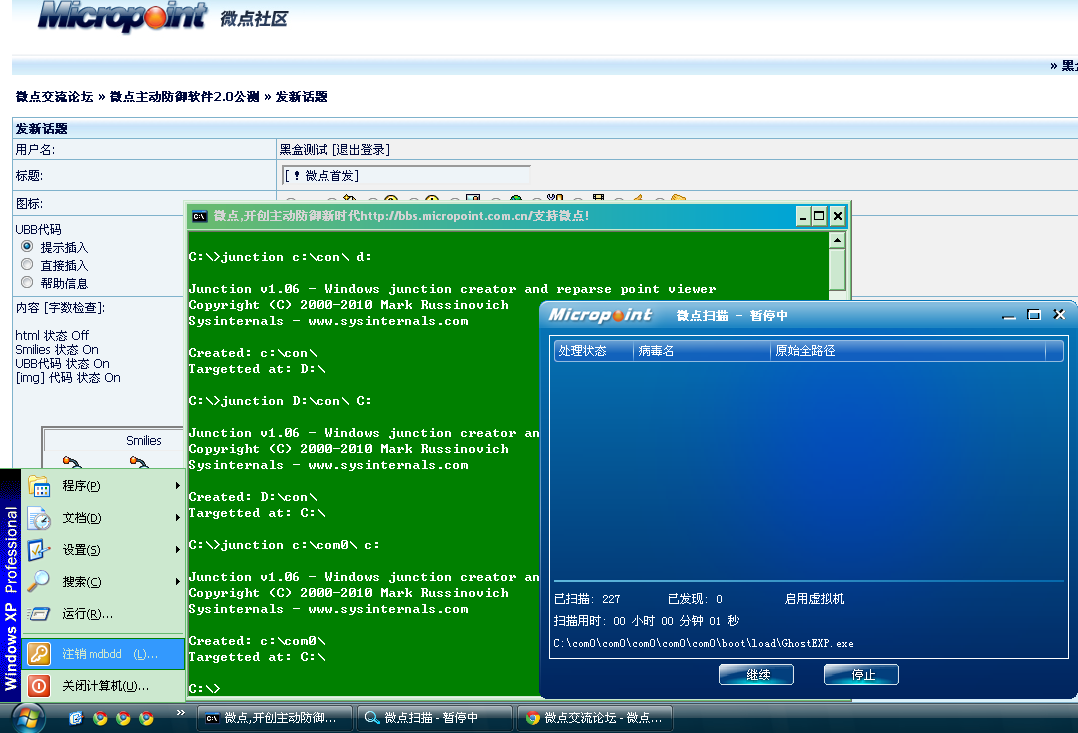Image resolution: width=1078 pixels, height=733 pixels.
Task: Click the 启用虚拟机 status text
Action: (814, 599)
